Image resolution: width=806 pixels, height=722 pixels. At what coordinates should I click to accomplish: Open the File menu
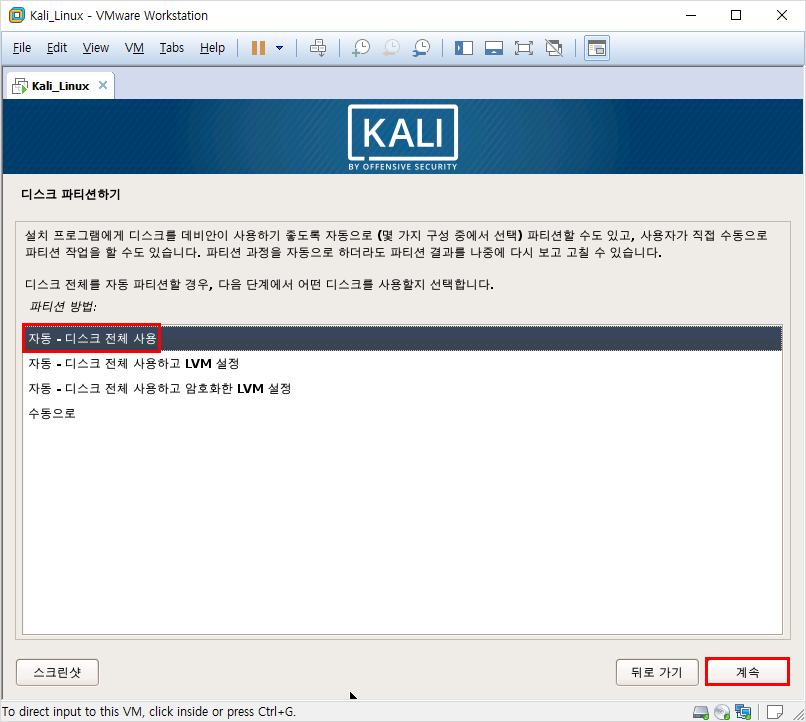pos(22,48)
